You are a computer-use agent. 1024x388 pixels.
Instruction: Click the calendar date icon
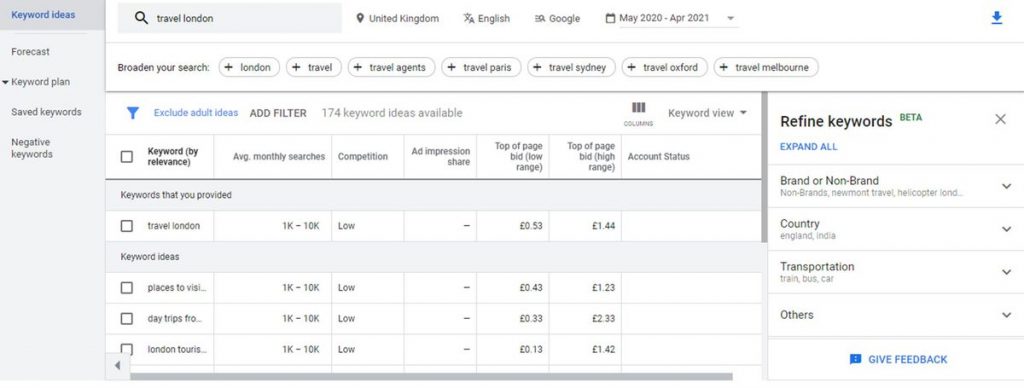coord(610,18)
